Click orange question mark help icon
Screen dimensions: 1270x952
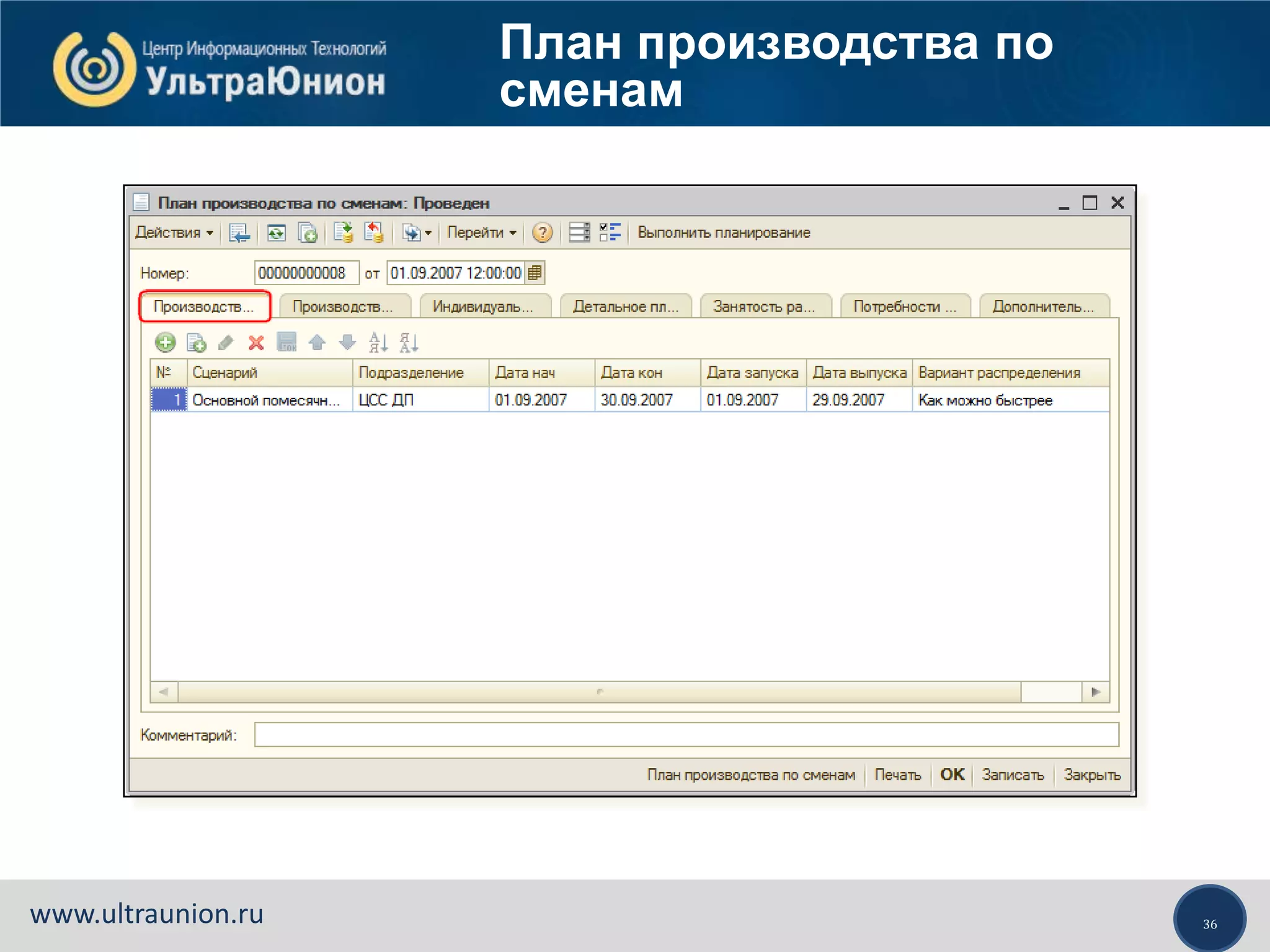click(x=542, y=233)
